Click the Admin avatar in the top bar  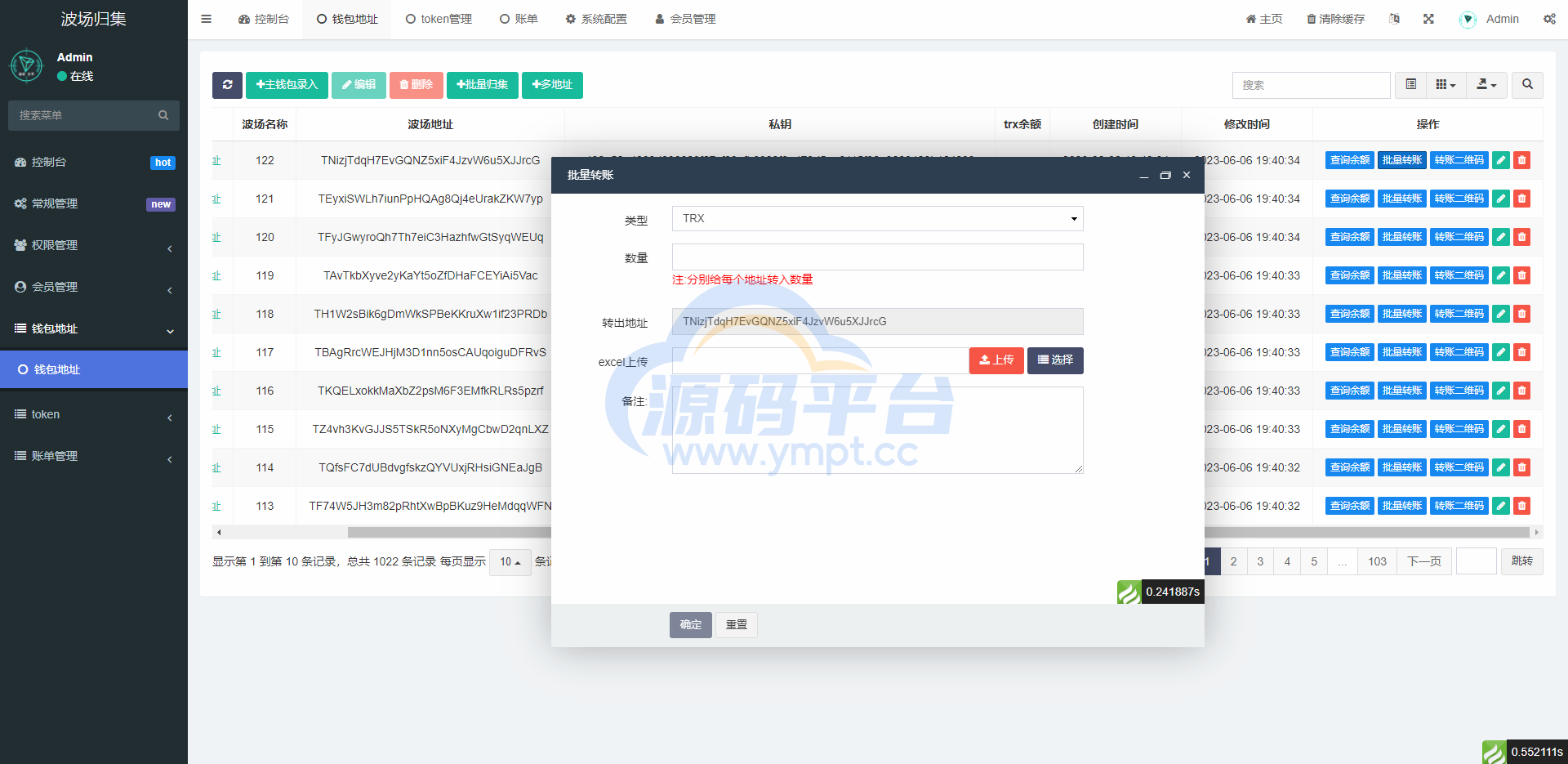(x=1468, y=20)
